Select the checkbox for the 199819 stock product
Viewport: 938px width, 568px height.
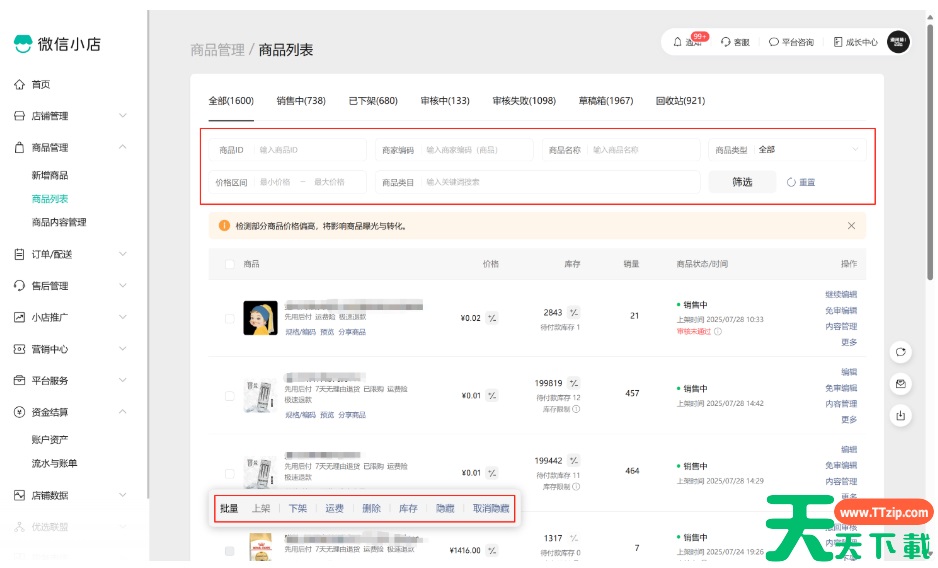[x=230, y=395]
